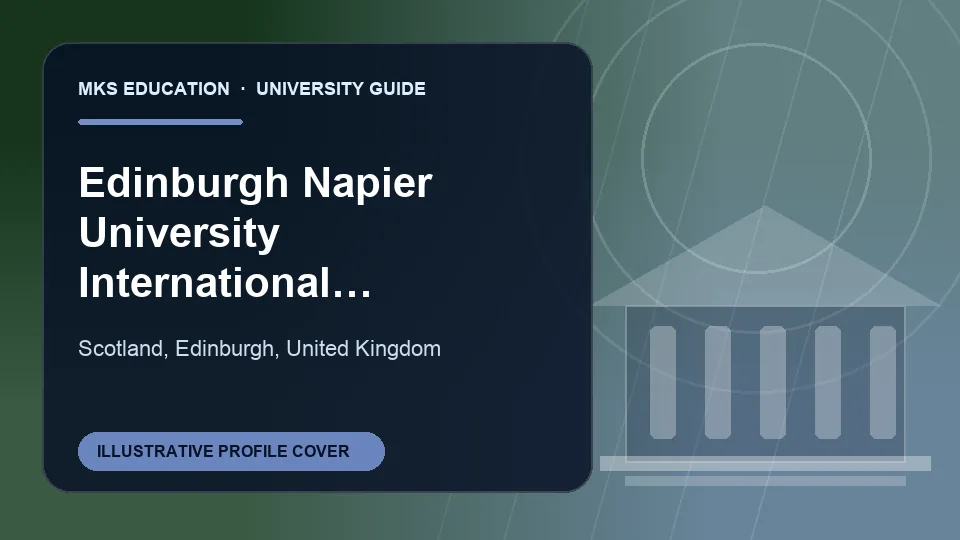This screenshot has height=540, width=960.
Task: Click the university building illustration
Action: point(765,346)
